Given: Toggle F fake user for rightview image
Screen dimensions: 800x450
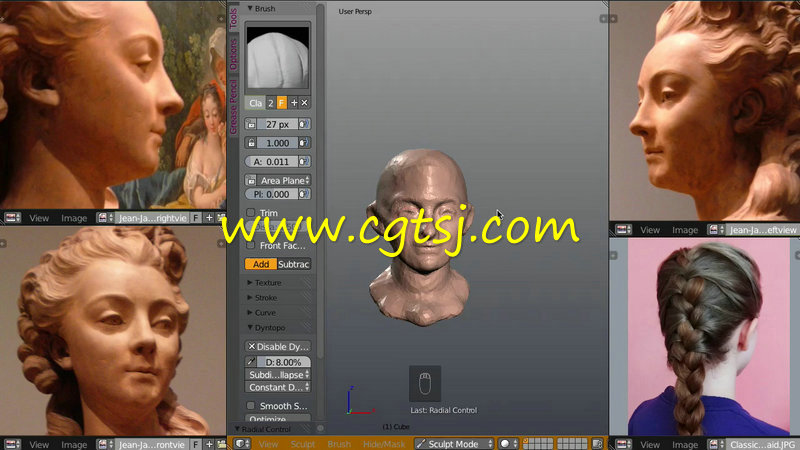Looking at the screenshot, I should point(196,218).
